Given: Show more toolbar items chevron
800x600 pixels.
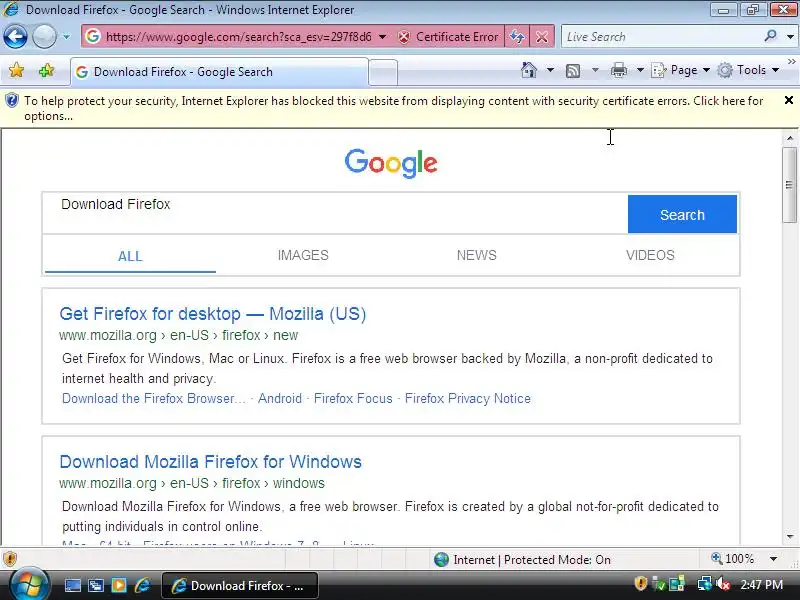Looking at the screenshot, I should click(791, 62).
